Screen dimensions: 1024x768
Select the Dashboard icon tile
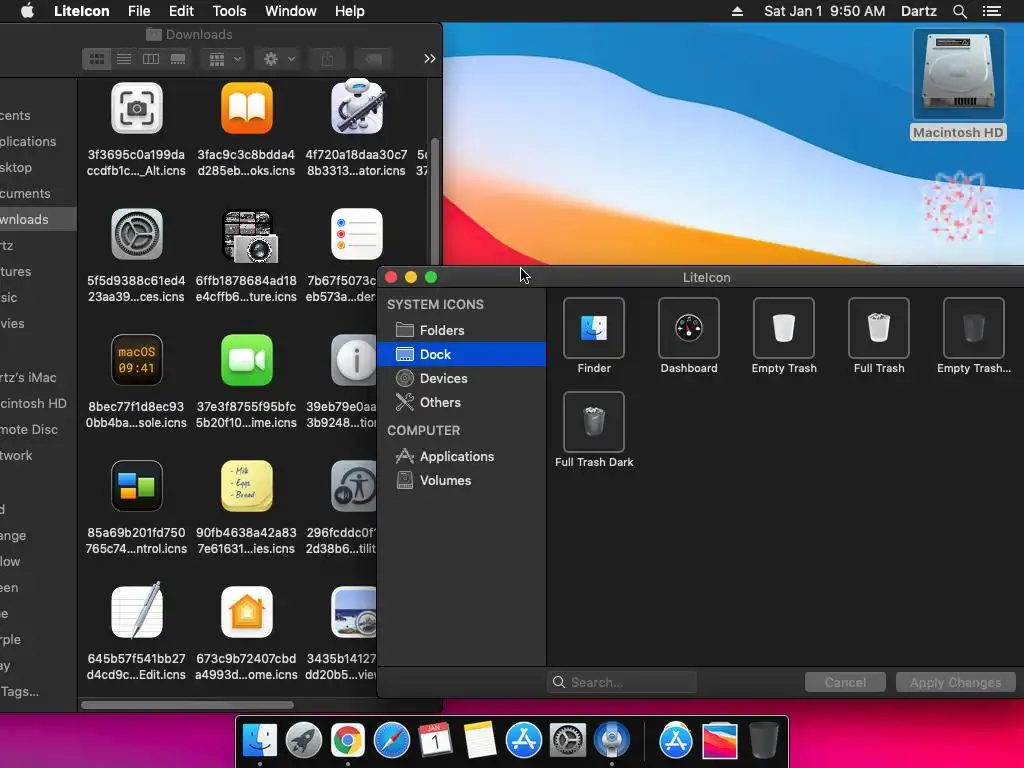point(688,328)
